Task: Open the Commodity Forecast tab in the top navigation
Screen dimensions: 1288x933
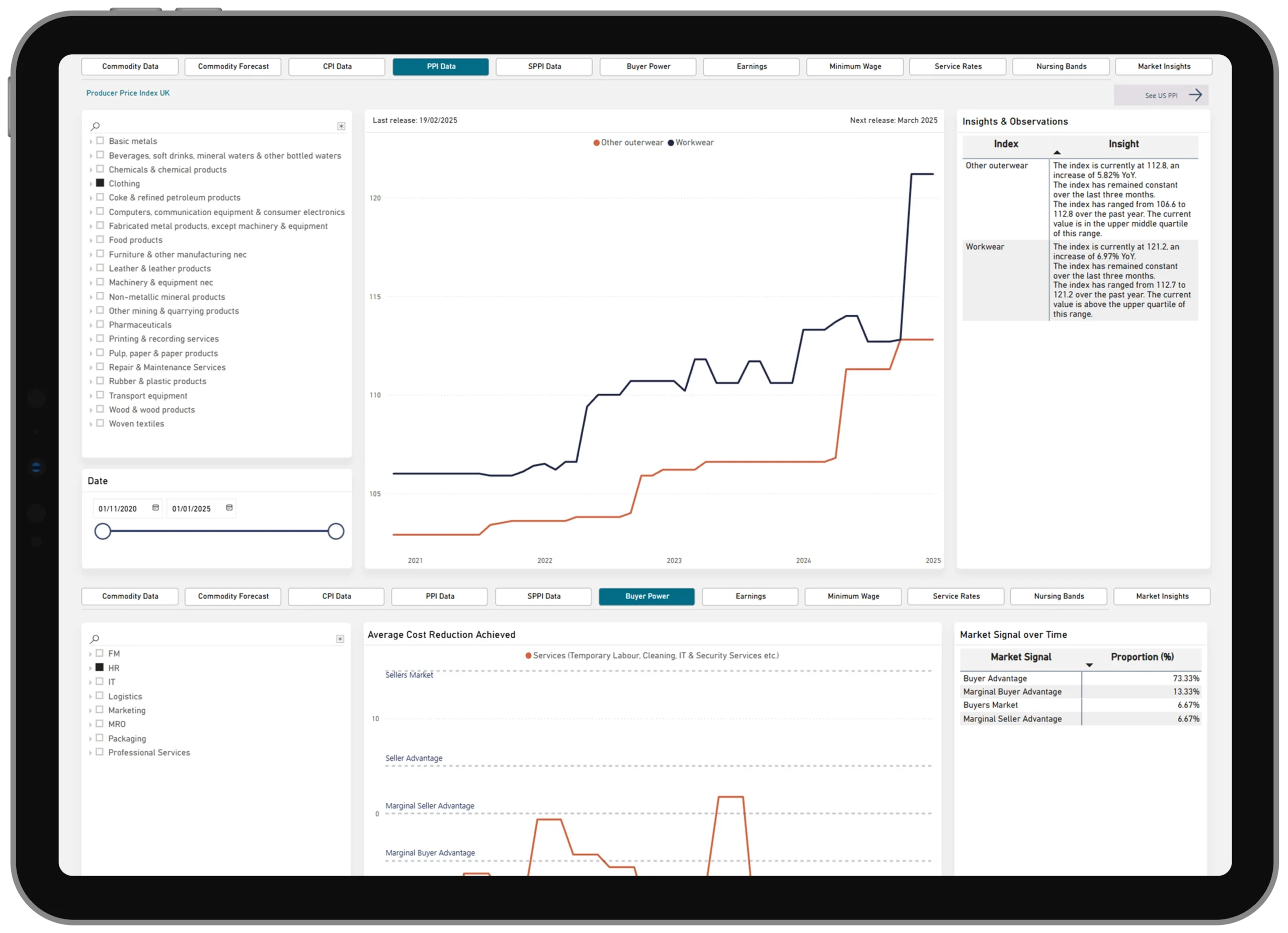Action: coord(233,66)
